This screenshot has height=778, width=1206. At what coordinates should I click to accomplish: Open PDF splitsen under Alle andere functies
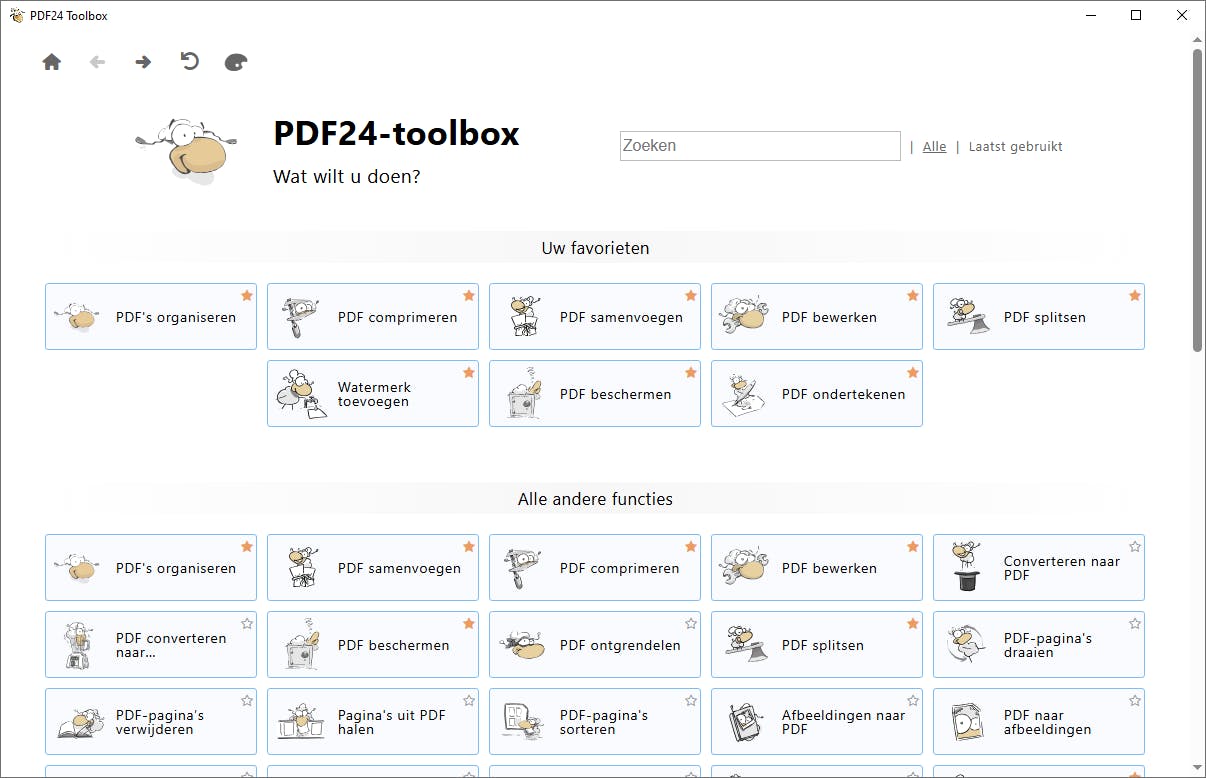point(817,645)
